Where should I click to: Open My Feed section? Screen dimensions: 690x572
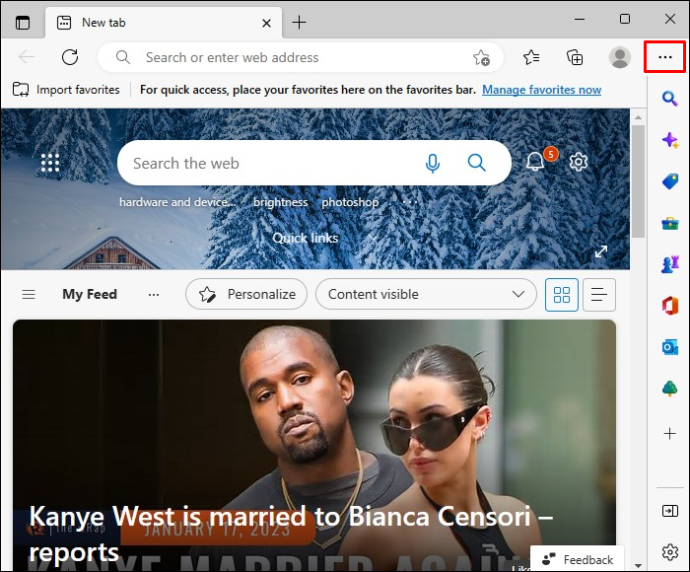(89, 294)
